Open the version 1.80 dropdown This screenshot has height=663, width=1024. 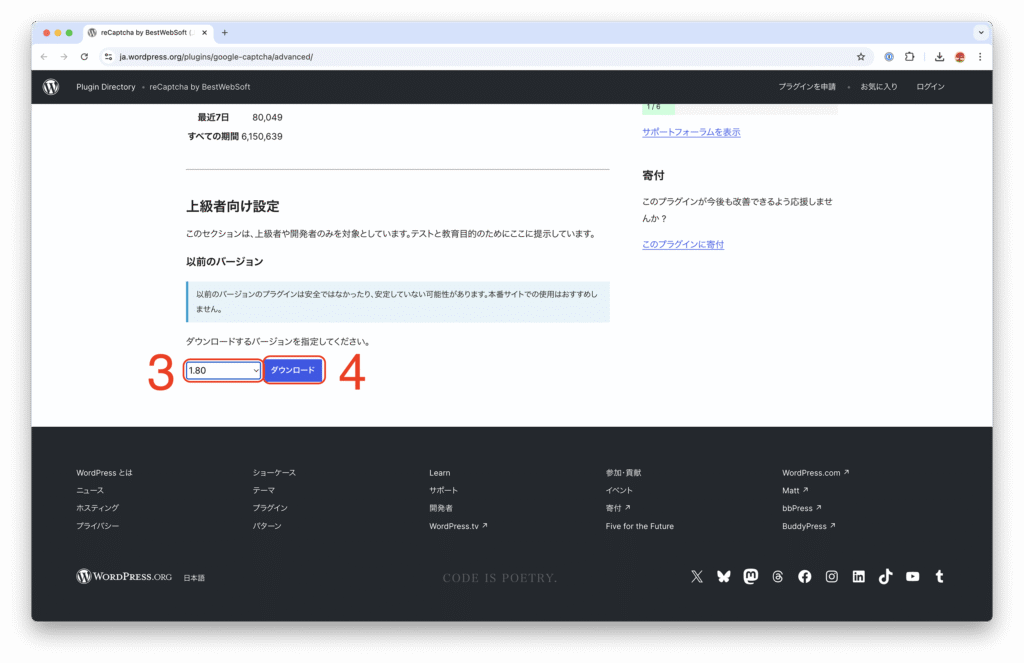click(x=223, y=370)
